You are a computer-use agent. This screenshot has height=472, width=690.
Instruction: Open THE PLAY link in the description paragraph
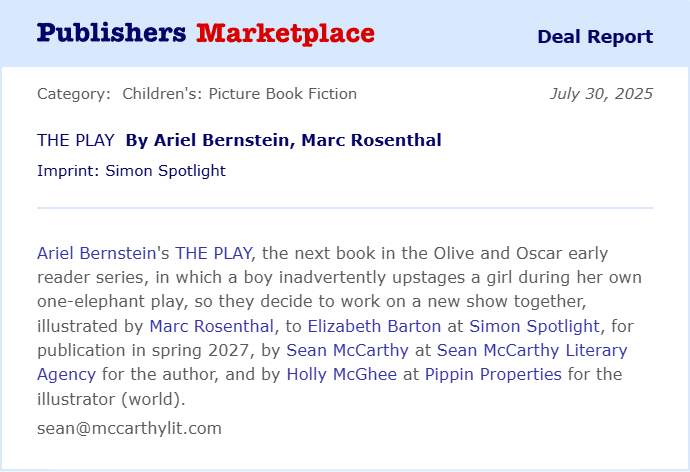coord(213,253)
